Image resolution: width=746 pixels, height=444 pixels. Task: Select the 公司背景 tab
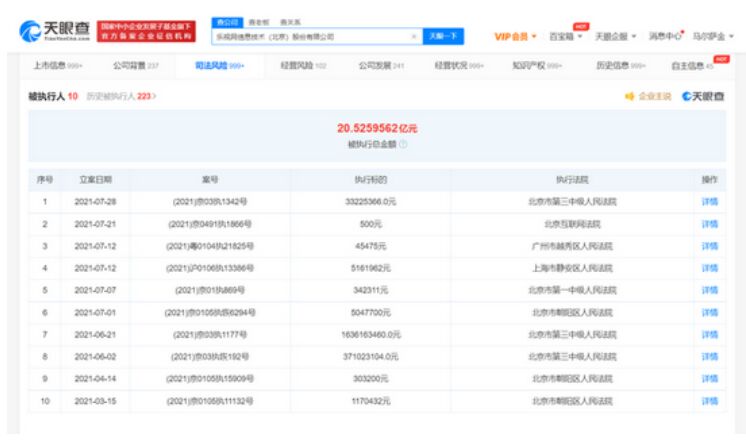134,65
